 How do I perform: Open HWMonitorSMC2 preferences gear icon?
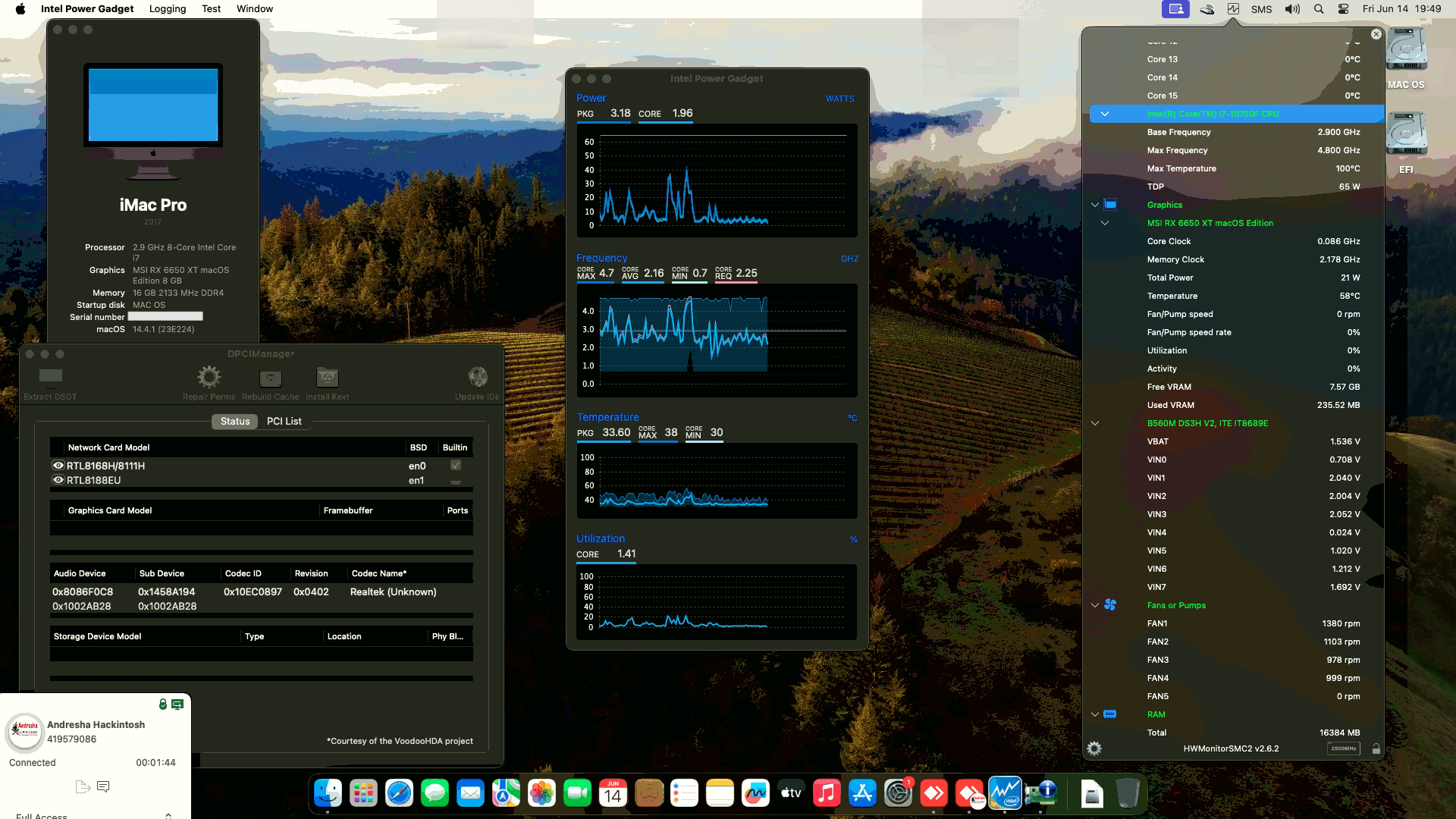point(1094,748)
